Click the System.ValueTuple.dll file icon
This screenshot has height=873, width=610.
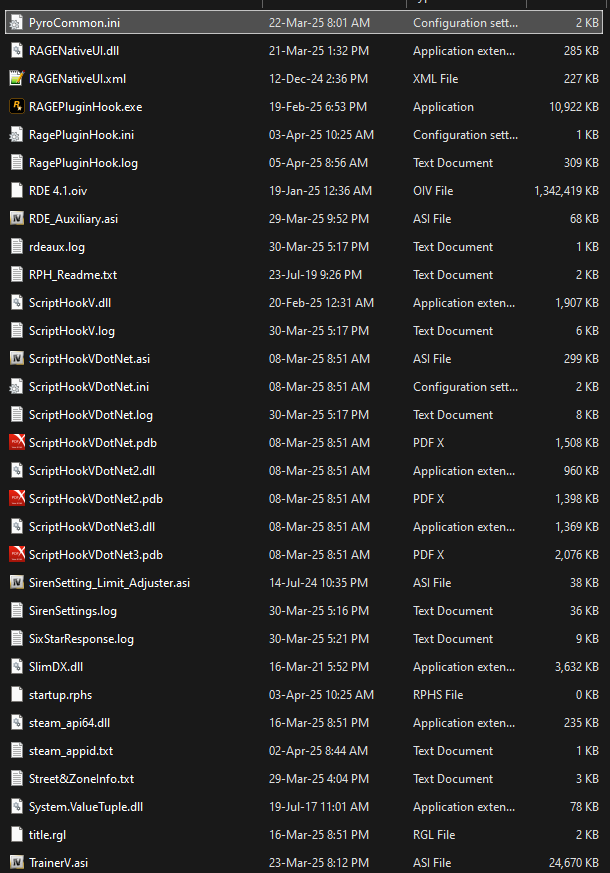click(x=17, y=806)
